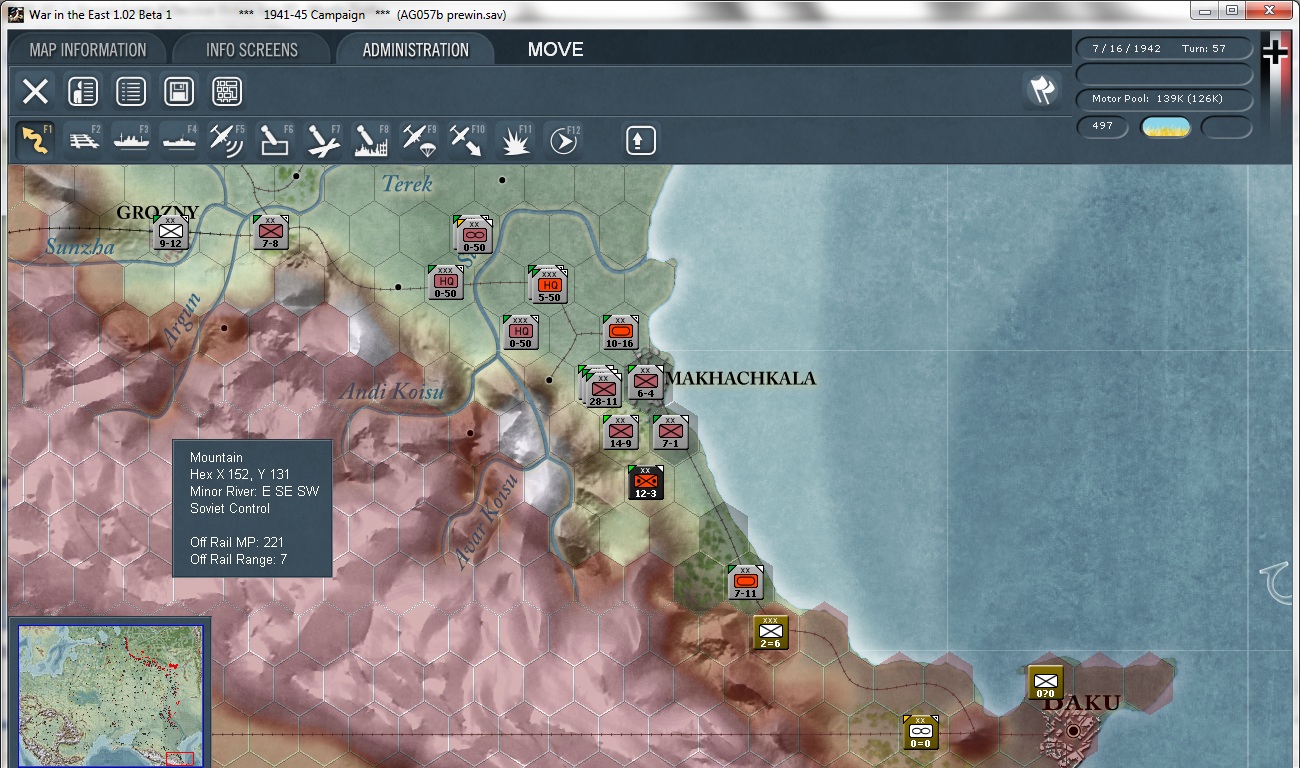Screen dimensions: 1300x768
Task: Select the yellow 2=6 corps counter
Action: (x=770, y=632)
